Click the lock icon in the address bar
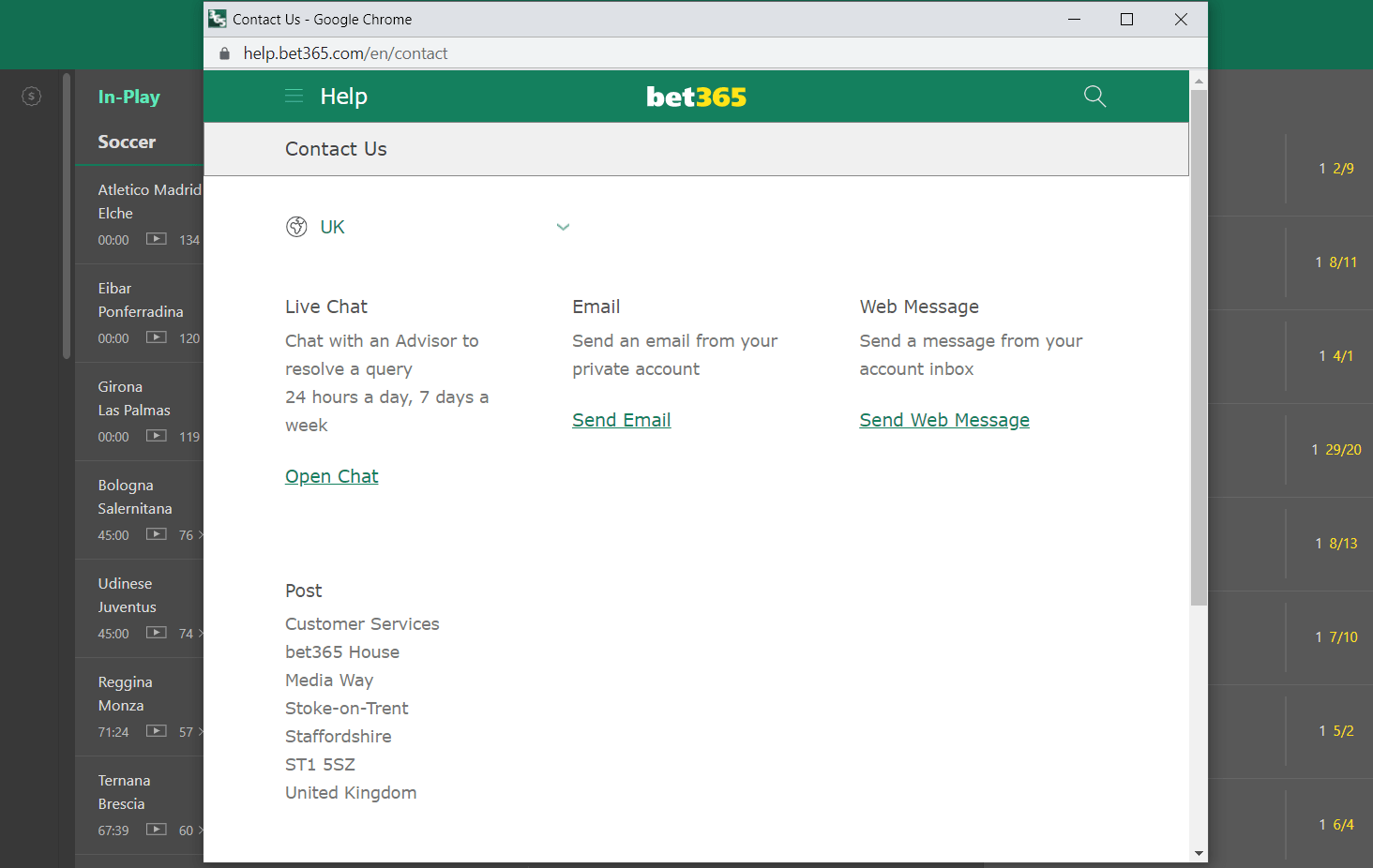 (x=224, y=53)
